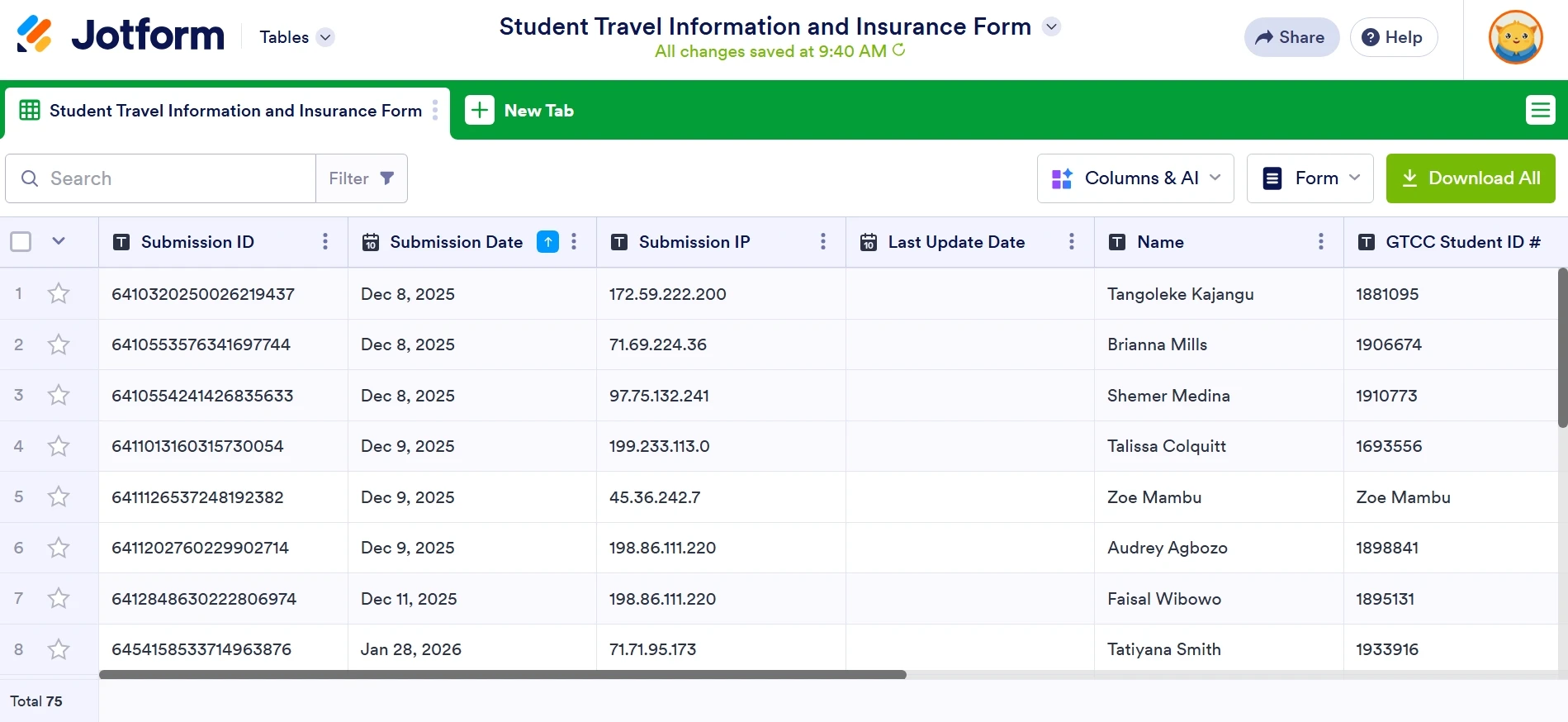Select IP cell 45.36.242.7
The image size is (1568, 722).
(721, 497)
